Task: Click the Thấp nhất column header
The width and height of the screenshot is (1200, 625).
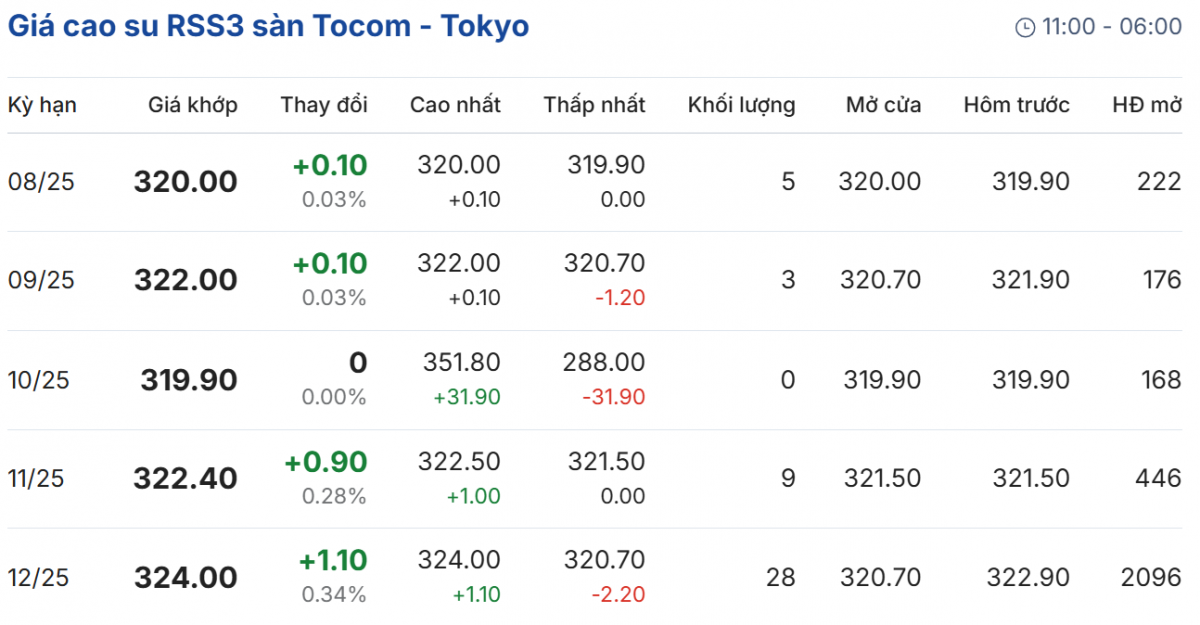Action: tap(594, 105)
